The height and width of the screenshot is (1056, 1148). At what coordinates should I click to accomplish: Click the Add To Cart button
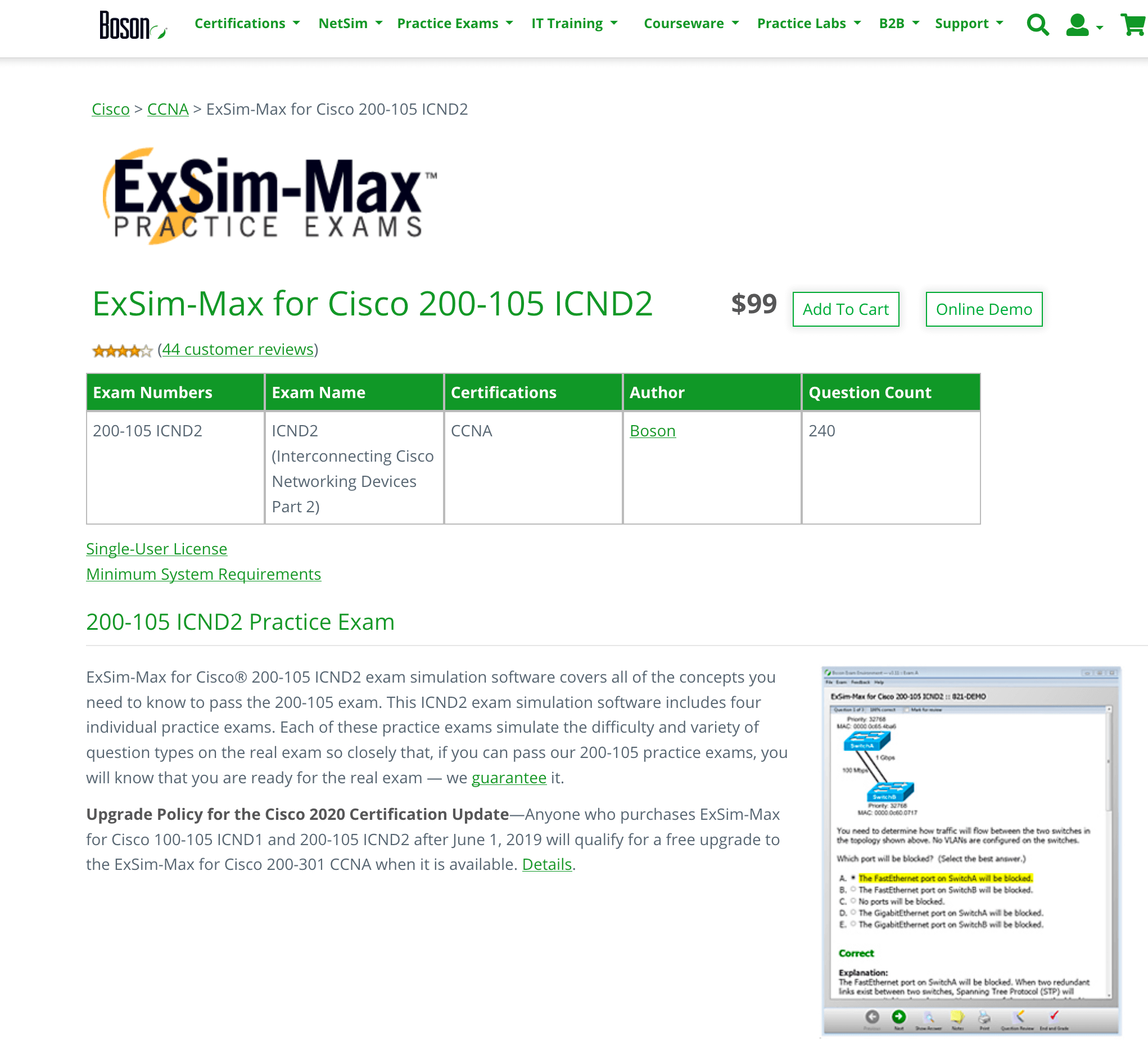[x=845, y=309]
